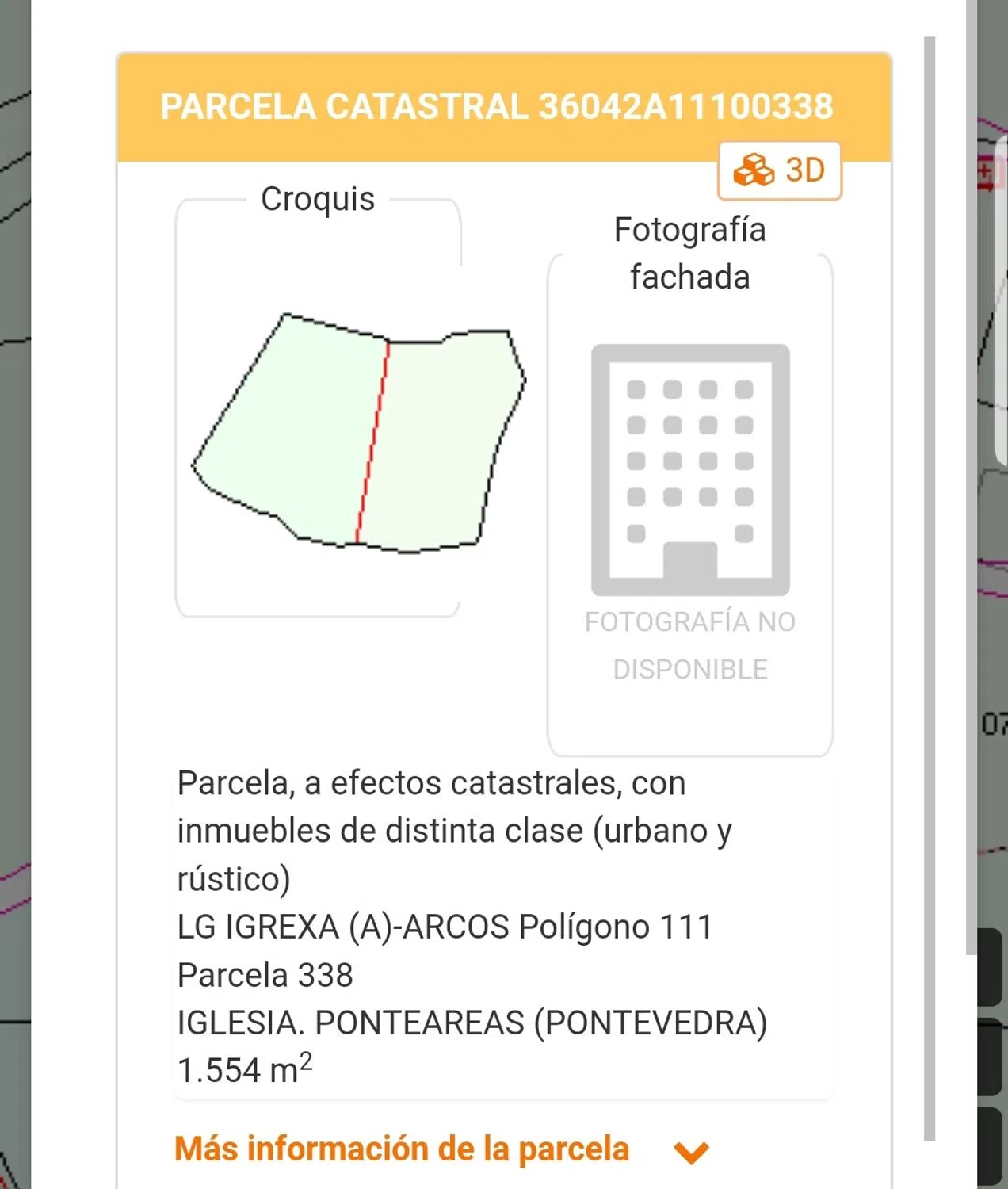
Task: Click the Fotografía fachada label
Action: coord(689,253)
